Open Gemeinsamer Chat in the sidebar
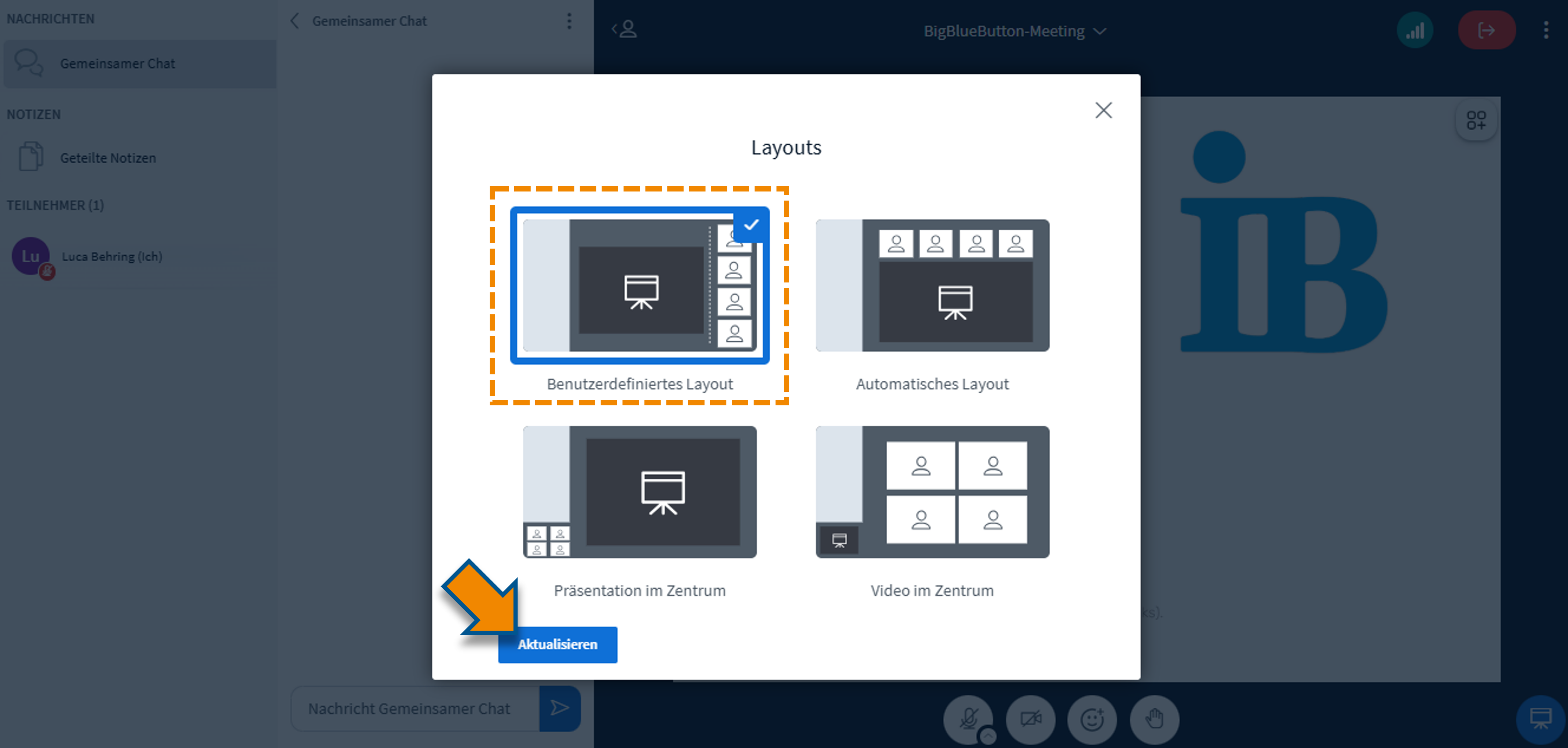 click(x=117, y=63)
